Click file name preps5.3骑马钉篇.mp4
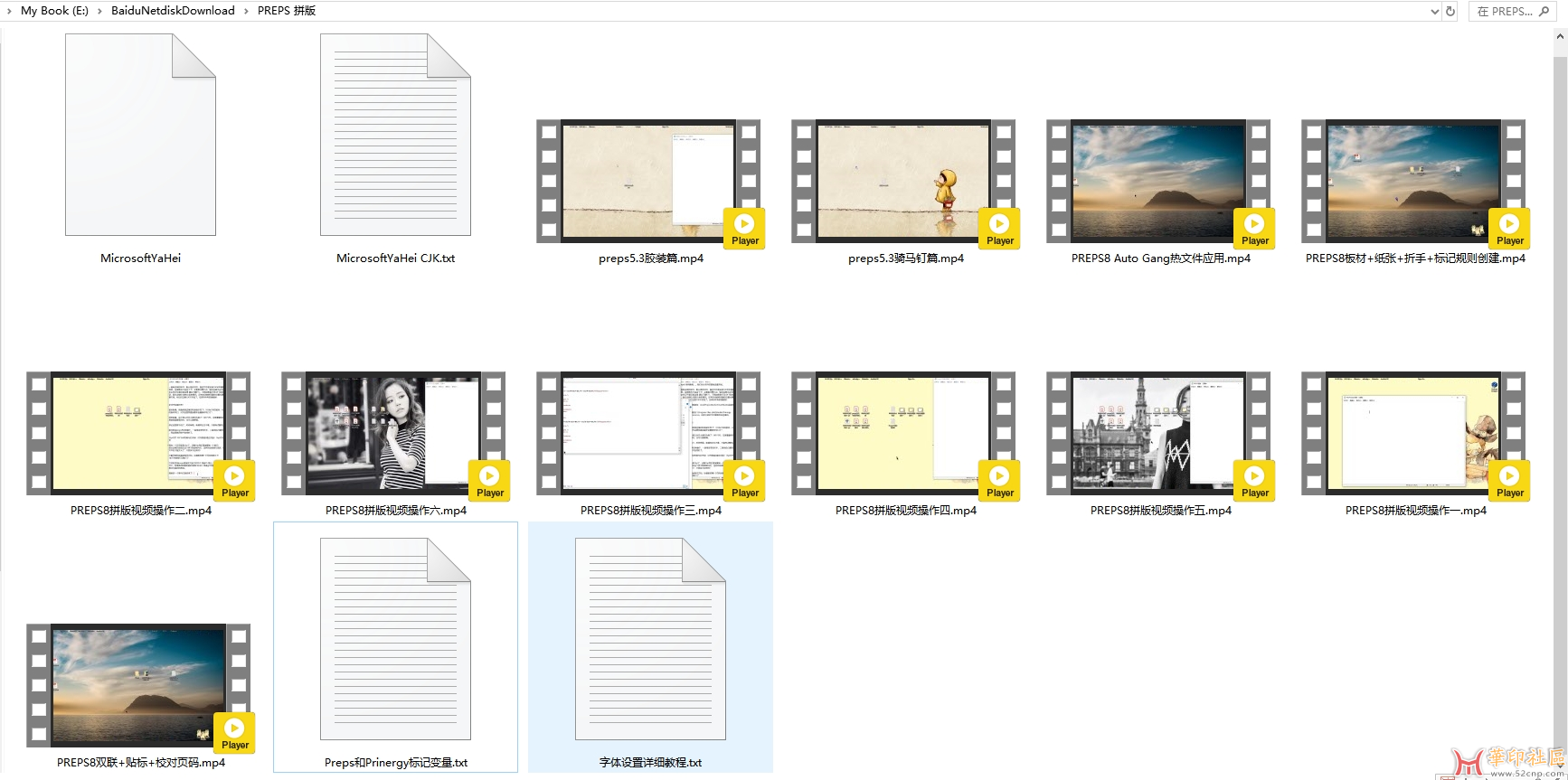 (906, 258)
